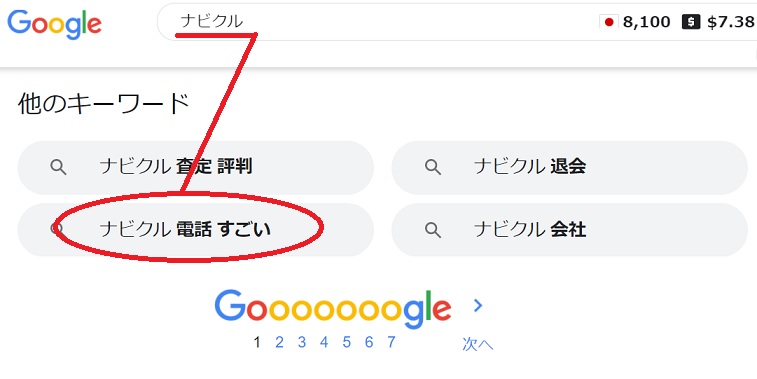Image resolution: width=757 pixels, height=379 pixels.
Task: Go to results page 3
Action: coord(302,342)
